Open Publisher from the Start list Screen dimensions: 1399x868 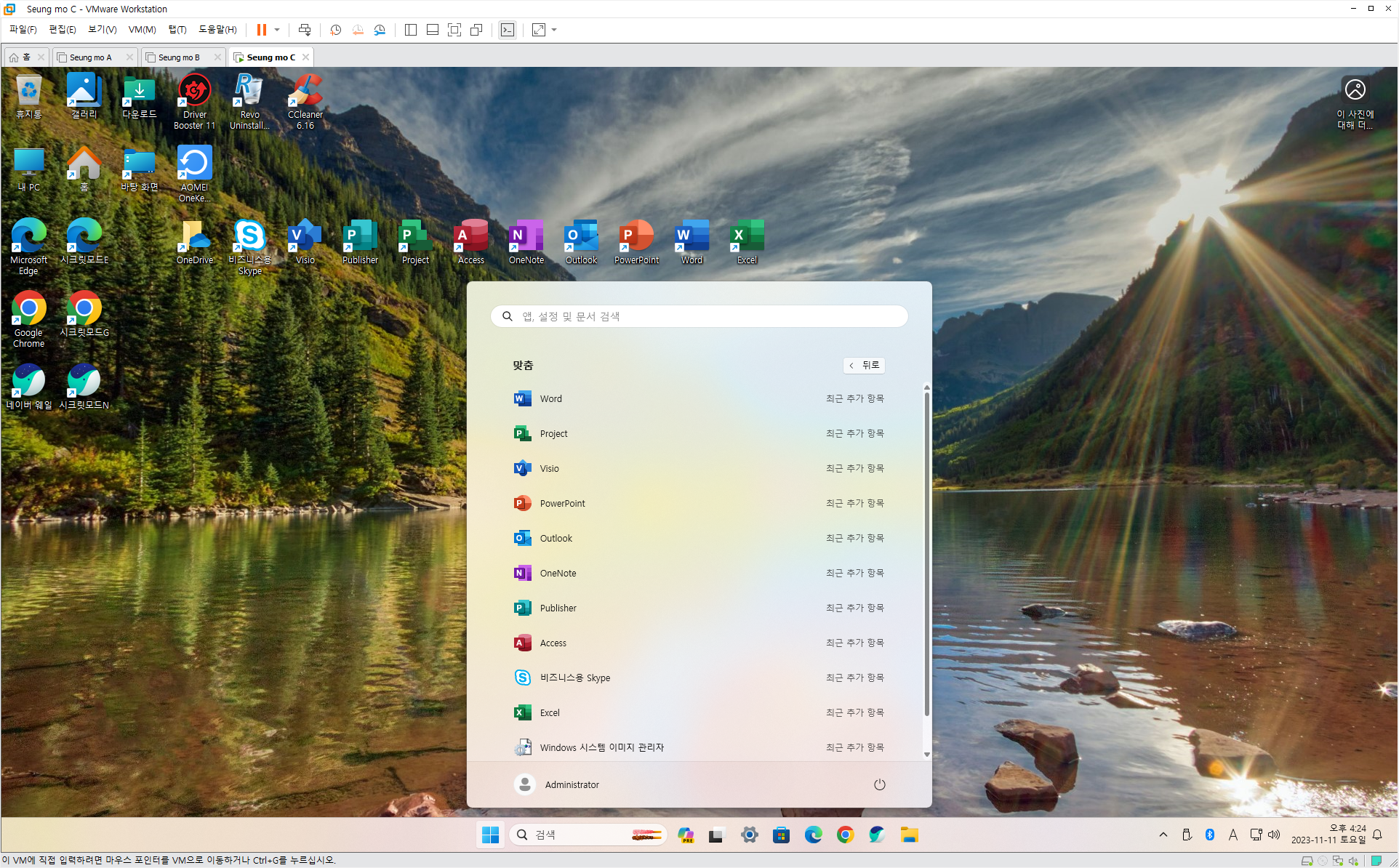tap(558, 608)
